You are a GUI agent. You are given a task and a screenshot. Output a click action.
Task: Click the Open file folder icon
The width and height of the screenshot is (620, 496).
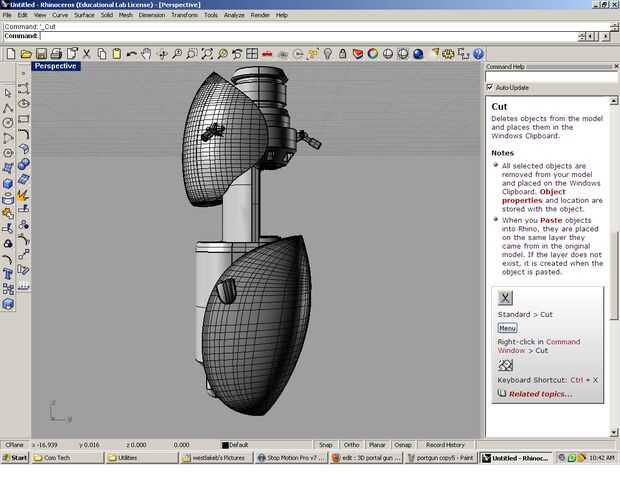point(26,54)
